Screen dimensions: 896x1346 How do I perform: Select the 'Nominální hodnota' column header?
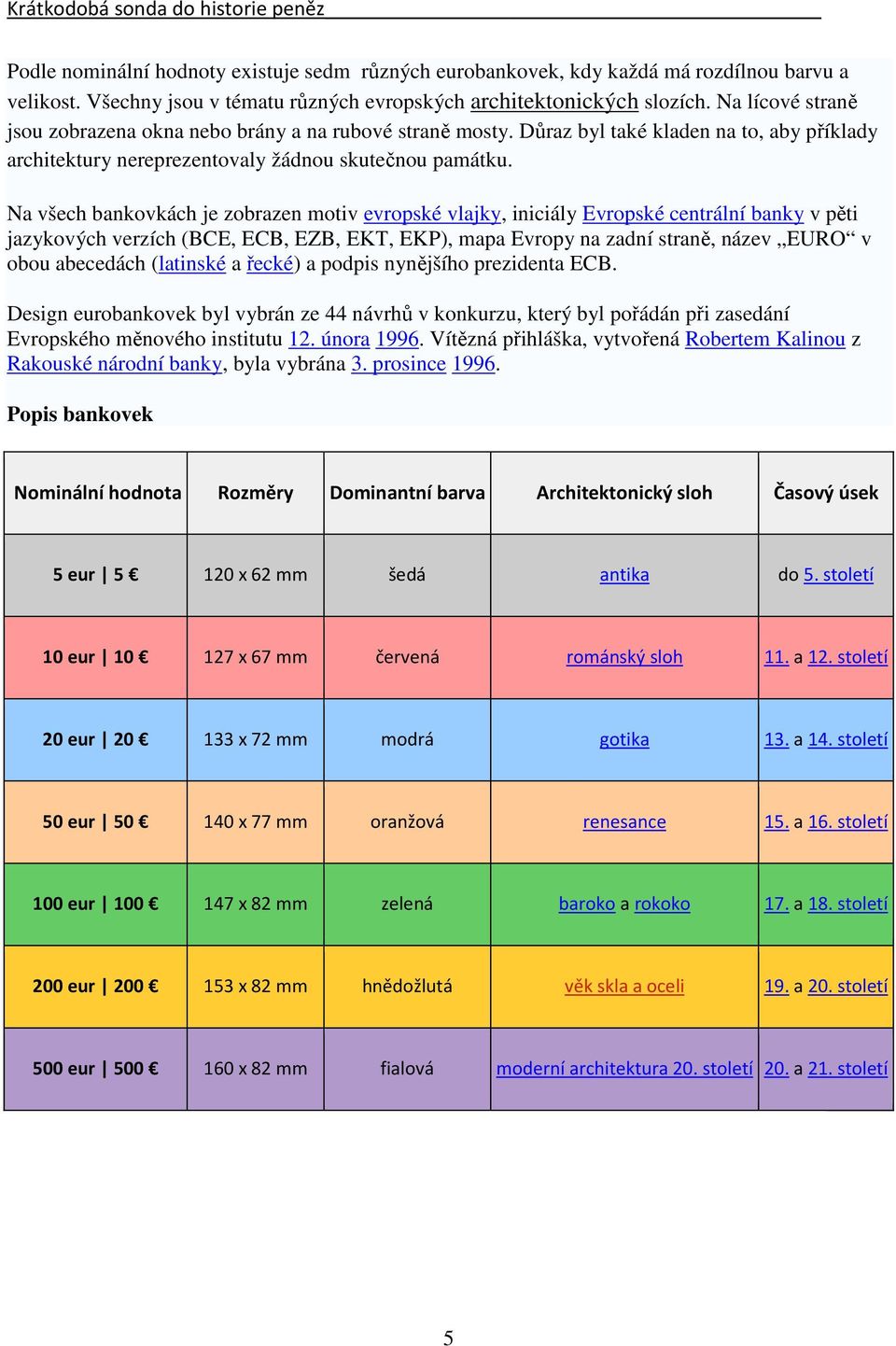coord(97,493)
